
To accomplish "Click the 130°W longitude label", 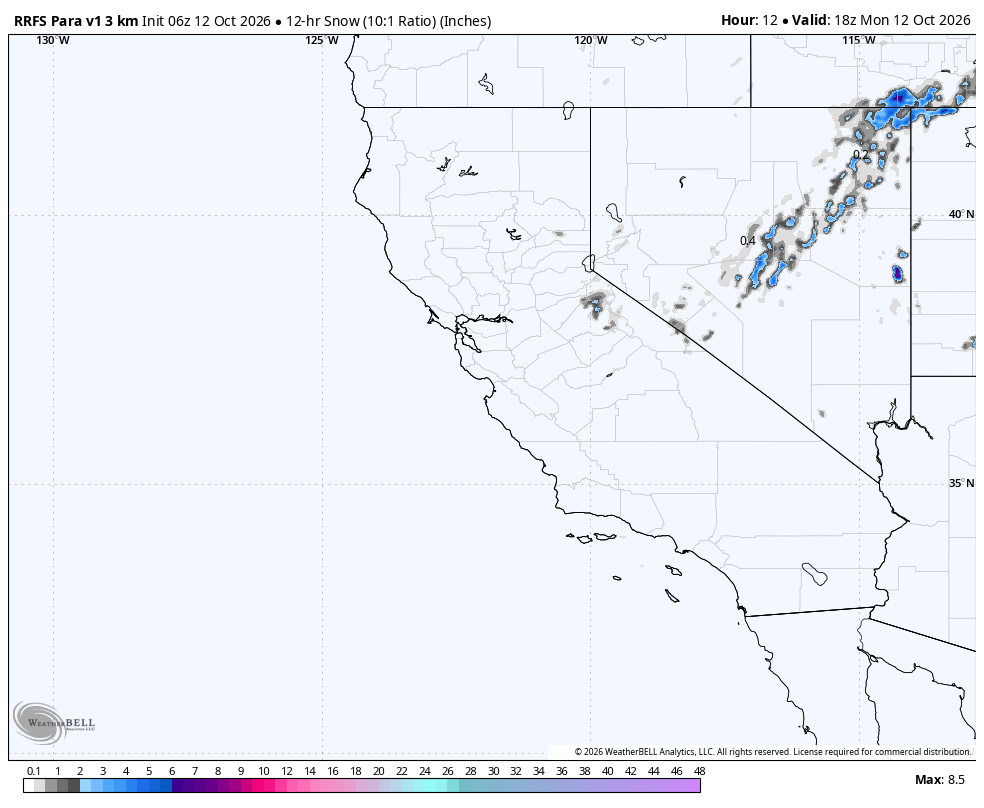I will [53, 41].
